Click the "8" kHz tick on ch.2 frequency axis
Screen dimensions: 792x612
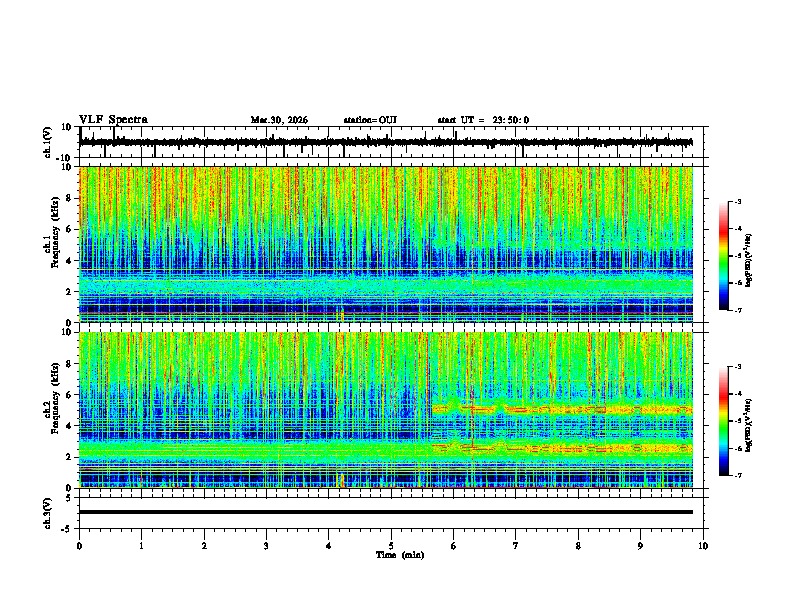tap(70, 364)
